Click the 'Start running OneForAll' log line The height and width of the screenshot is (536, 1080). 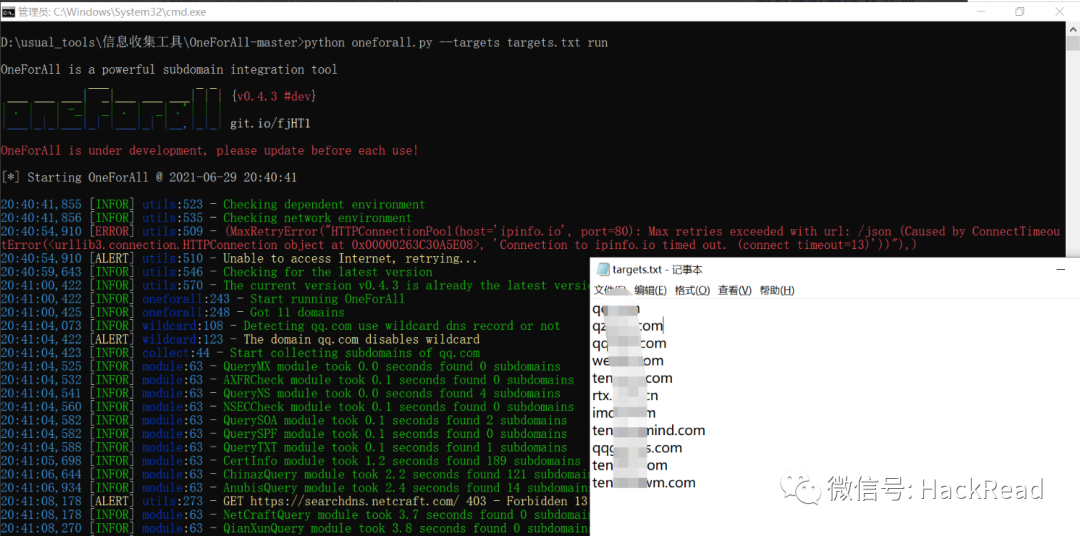[202, 298]
